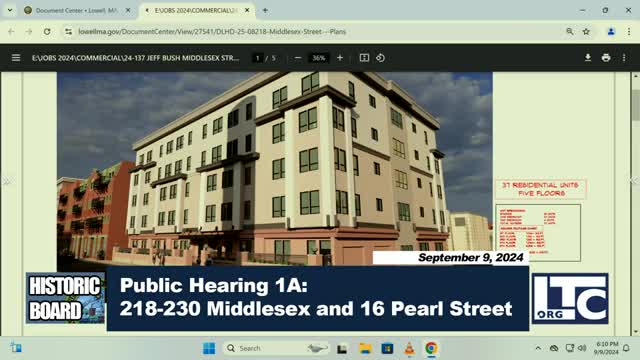
Task: Reload the current browser page
Action: [x=47, y=31]
